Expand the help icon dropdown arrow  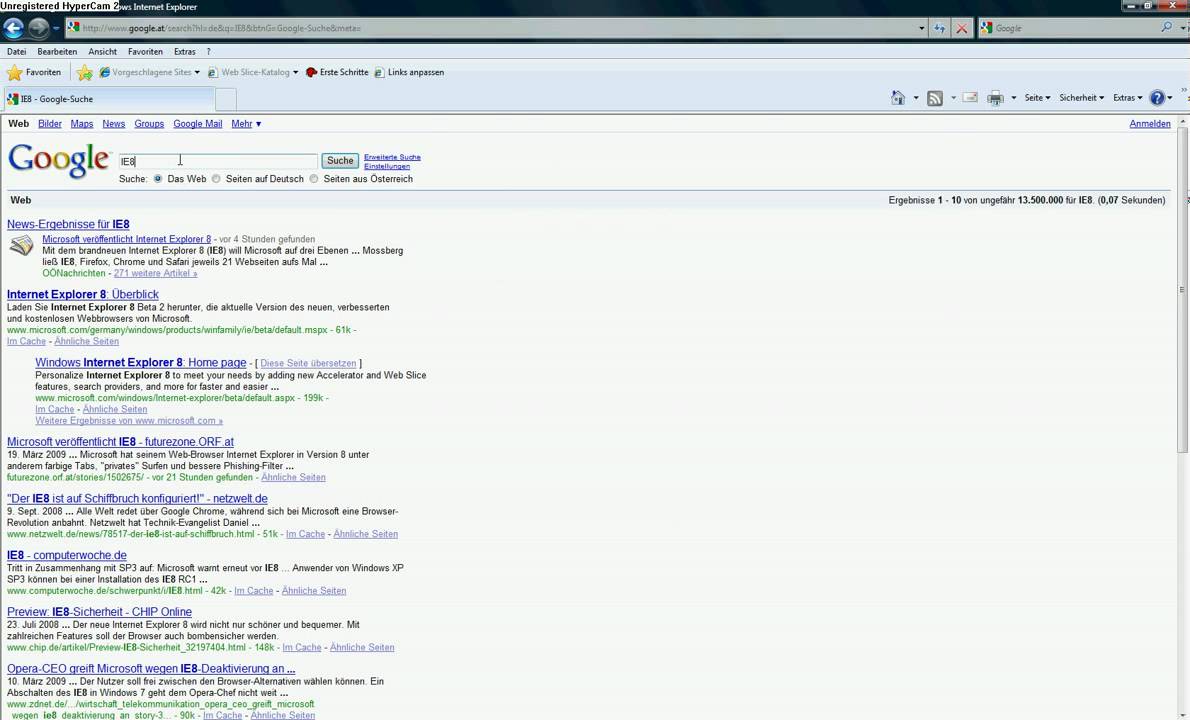(x=1170, y=98)
